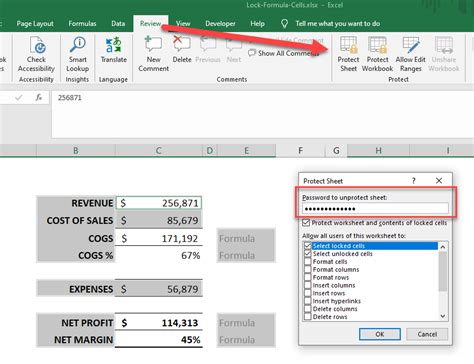Viewport: 474px width, 364px height.
Task: Click the Protect Sheet dialog help button
Action: [414, 181]
